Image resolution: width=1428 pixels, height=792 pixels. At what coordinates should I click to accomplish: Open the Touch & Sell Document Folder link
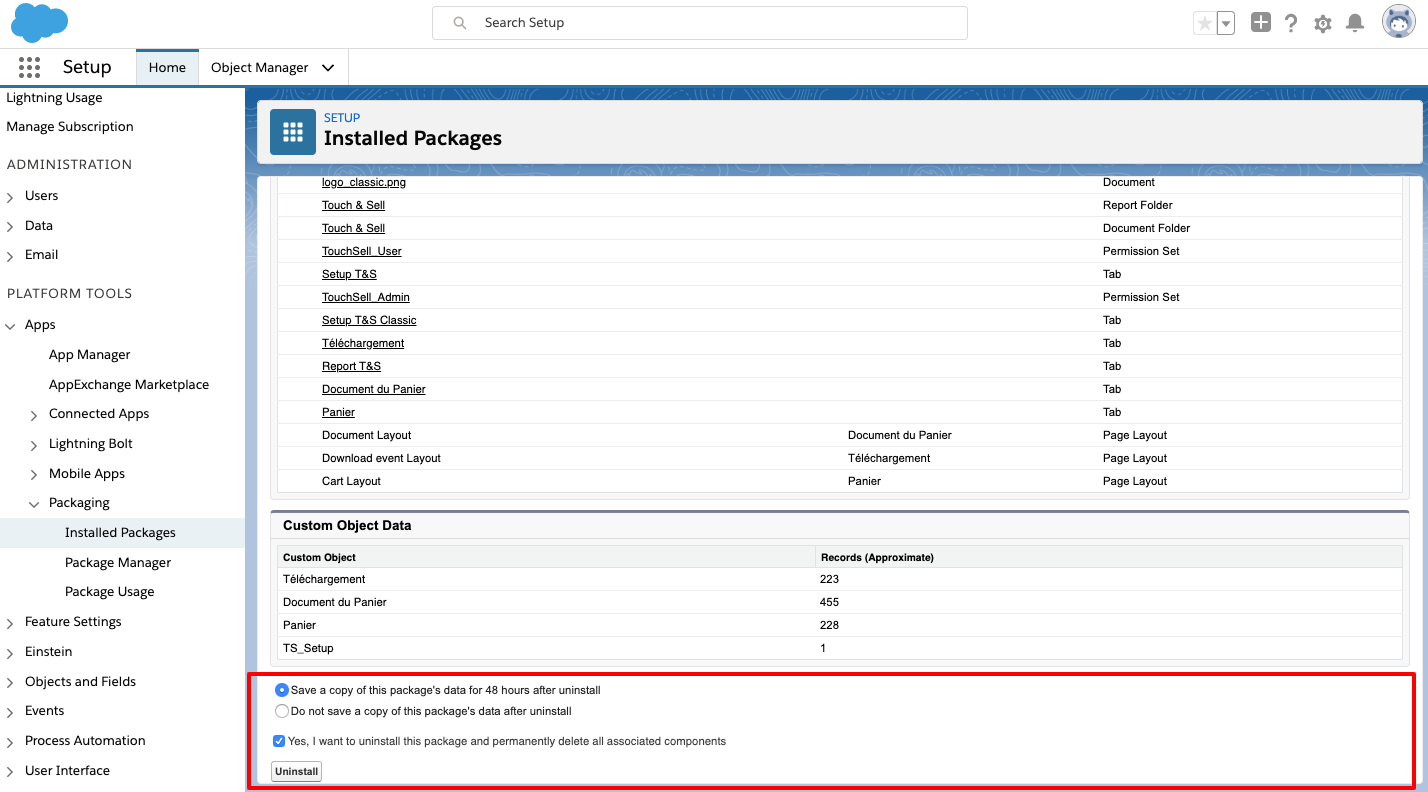click(x=353, y=228)
